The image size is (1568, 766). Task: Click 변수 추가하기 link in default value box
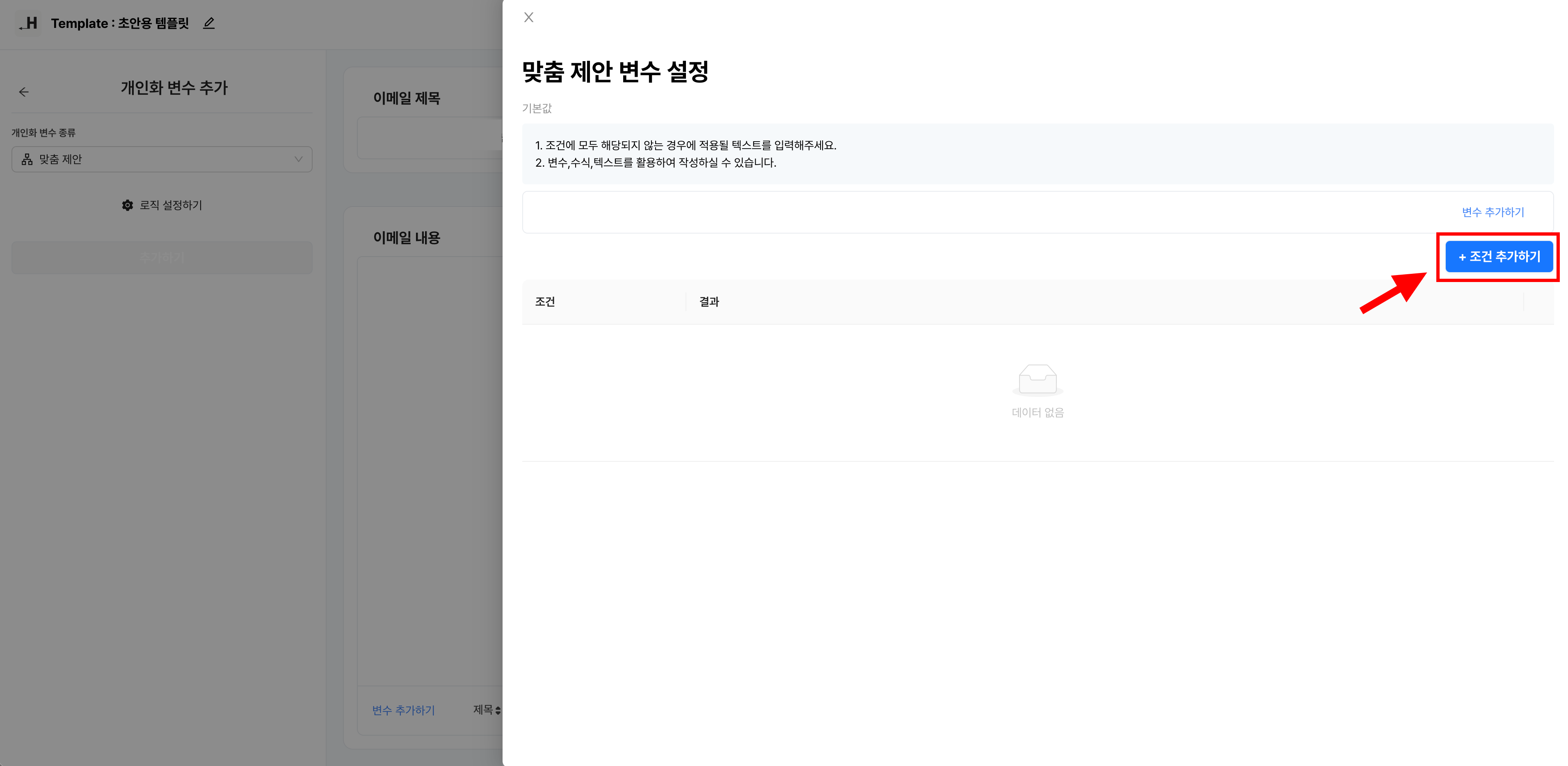point(1493,212)
